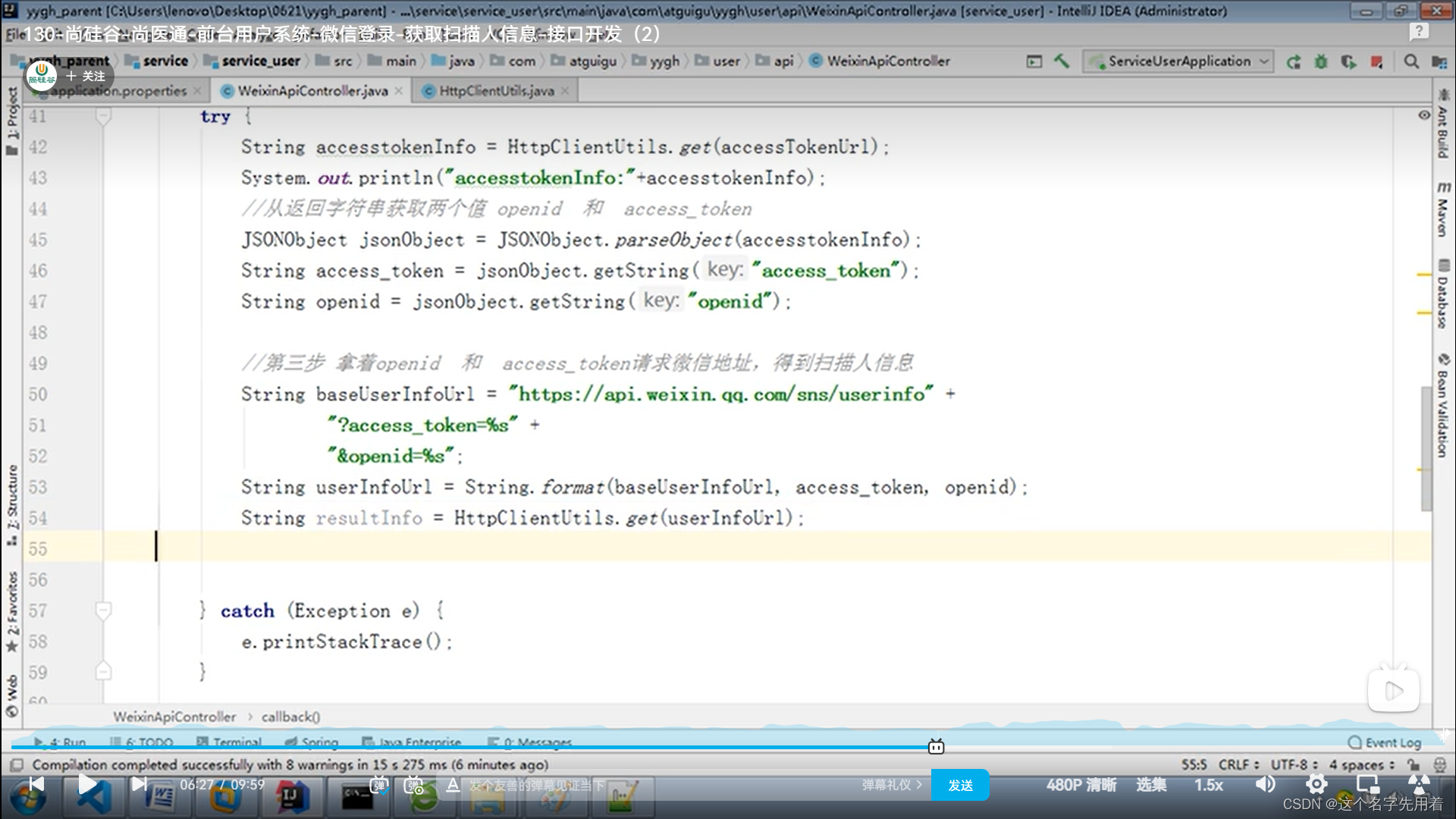
Task: Click the editor vertical scrollbar thumb
Action: [x=1426, y=449]
